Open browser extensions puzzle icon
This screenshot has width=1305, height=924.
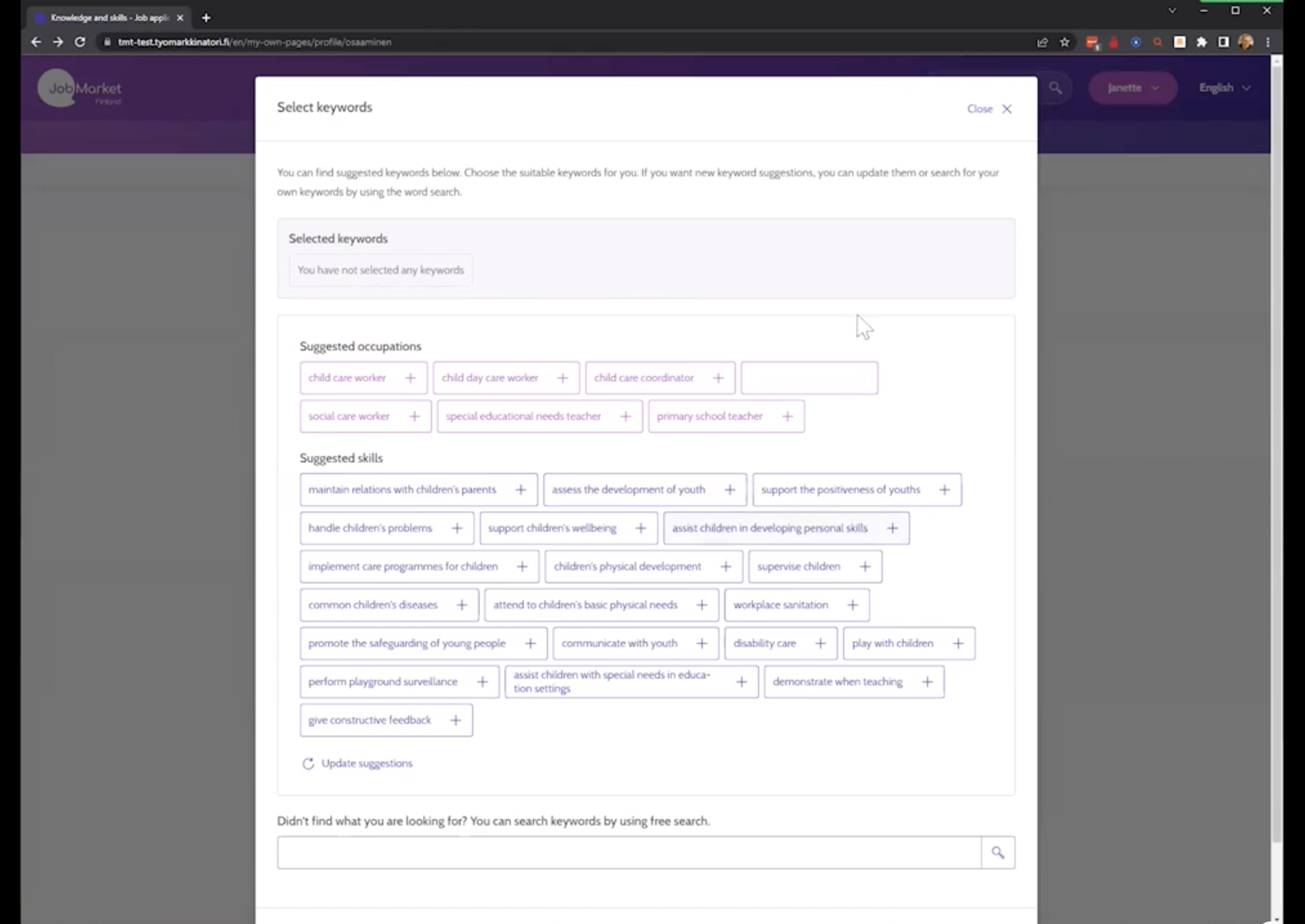(x=1201, y=41)
